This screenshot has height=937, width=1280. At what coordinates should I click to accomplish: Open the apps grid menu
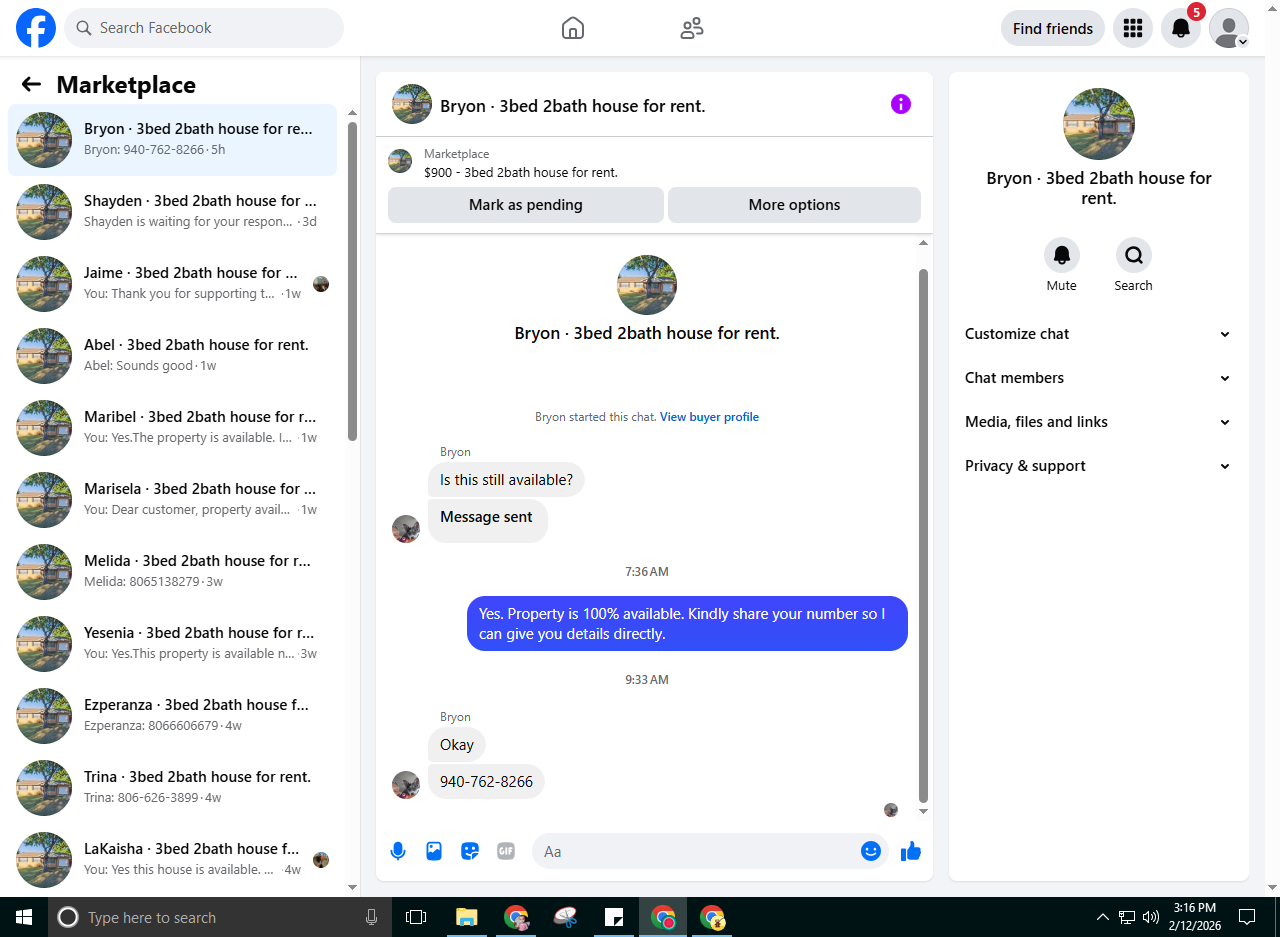pos(1133,28)
